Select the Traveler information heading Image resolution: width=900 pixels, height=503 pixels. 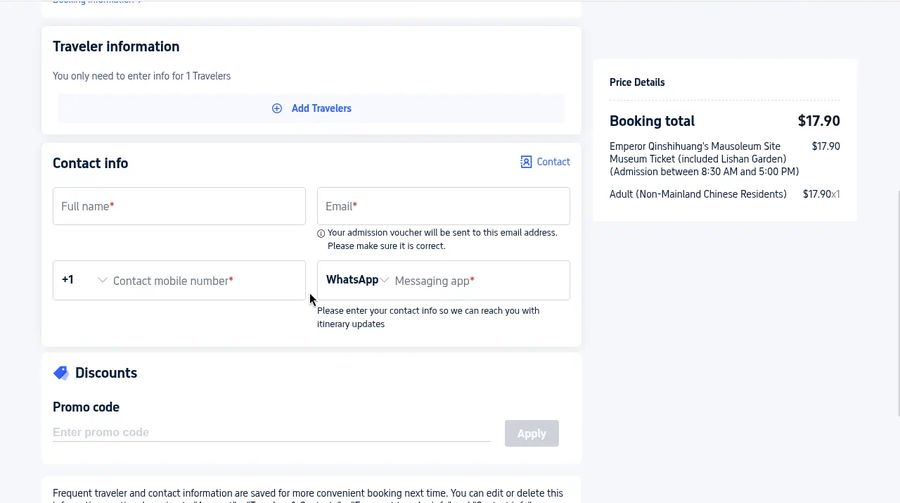pos(116,47)
